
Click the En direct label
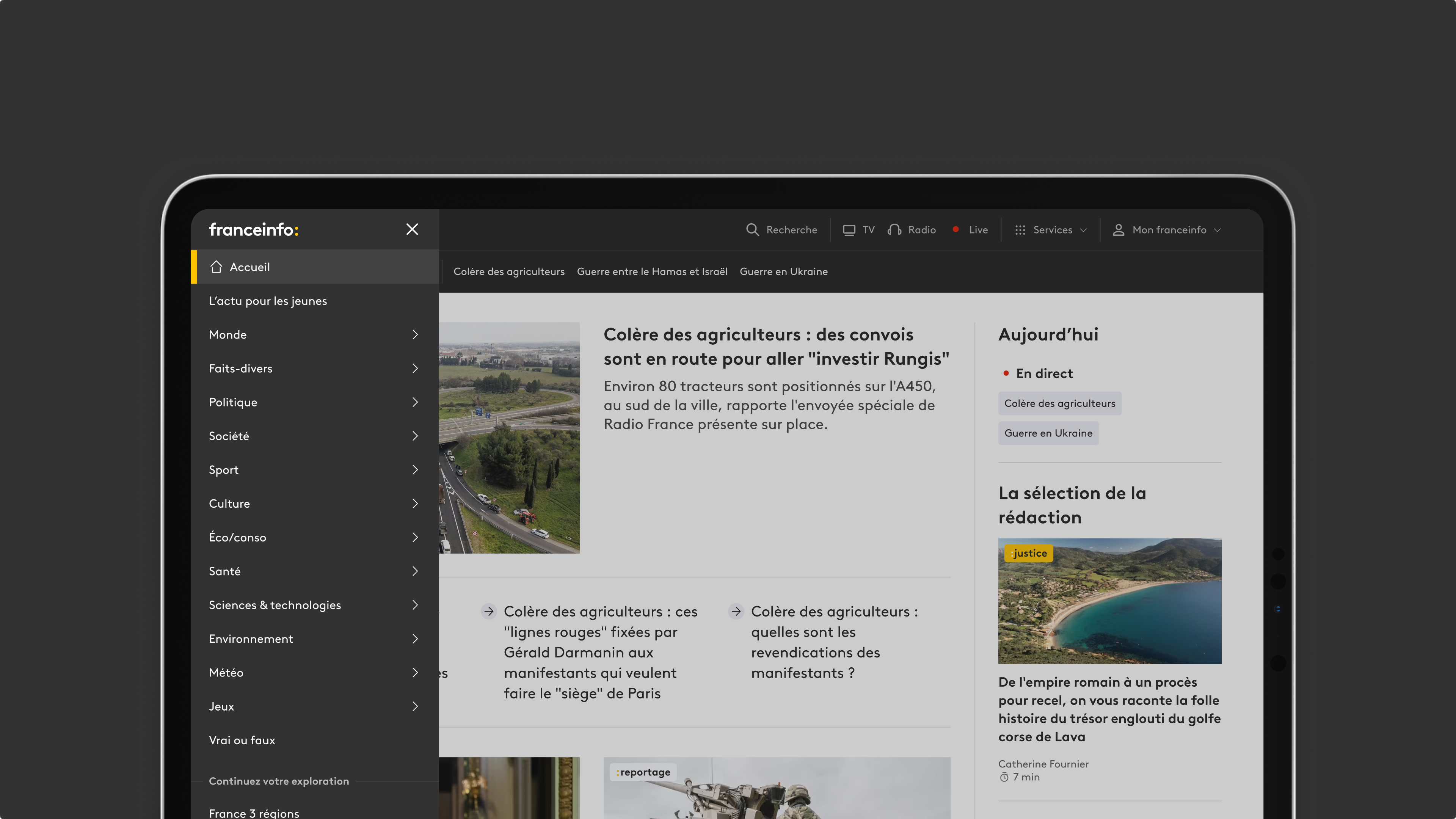pos(1044,373)
